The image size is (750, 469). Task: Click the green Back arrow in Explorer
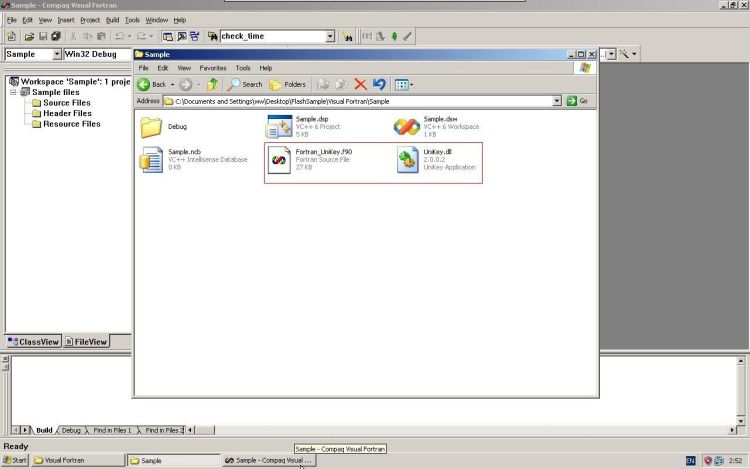pyautogui.click(x=143, y=85)
